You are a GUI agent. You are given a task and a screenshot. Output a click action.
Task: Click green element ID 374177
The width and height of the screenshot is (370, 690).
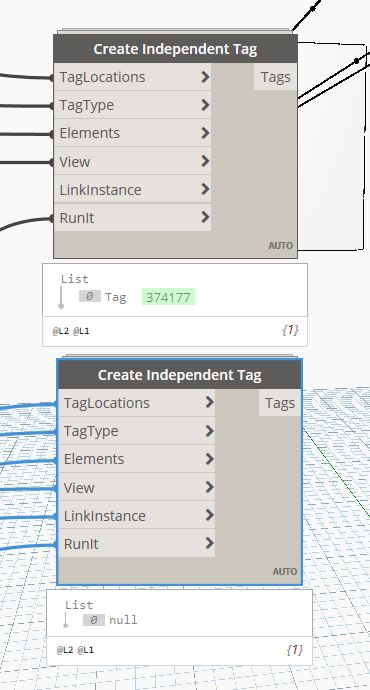tap(168, 297)
